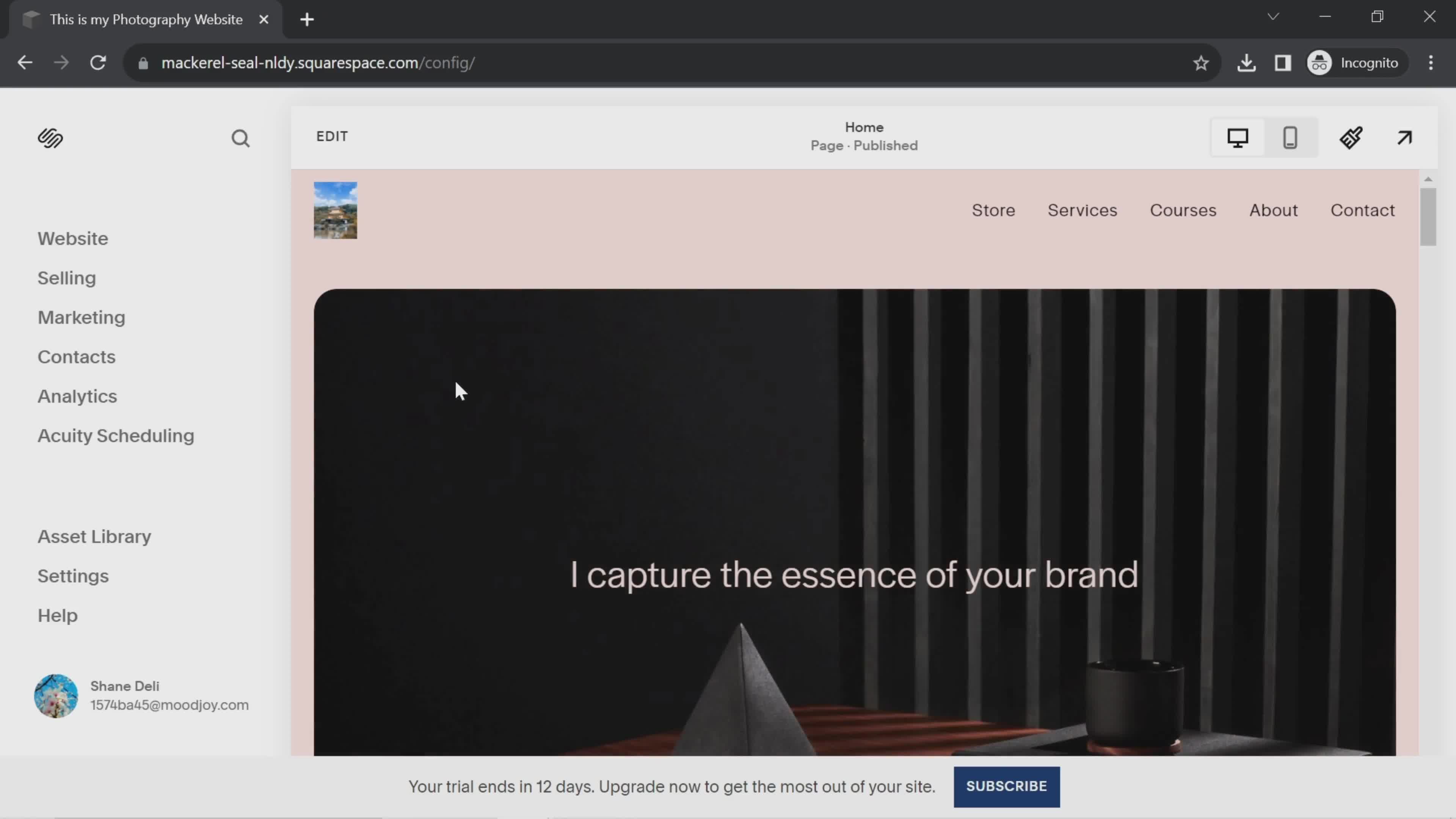Click the Squarespace logo icon
This screenshot has width=1456, height=819.
50,138
